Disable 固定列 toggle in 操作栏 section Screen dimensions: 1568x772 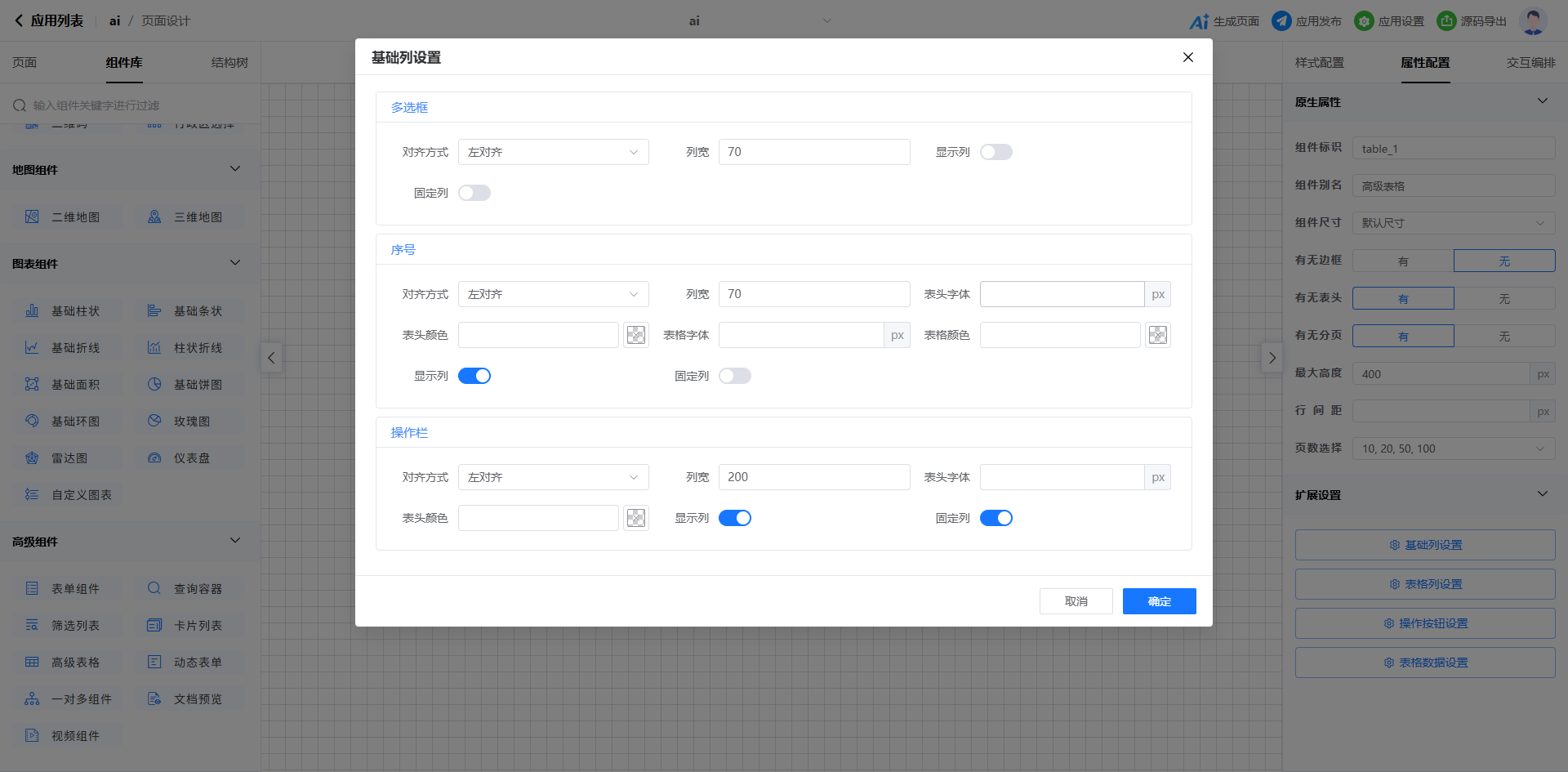coord(996,518)
